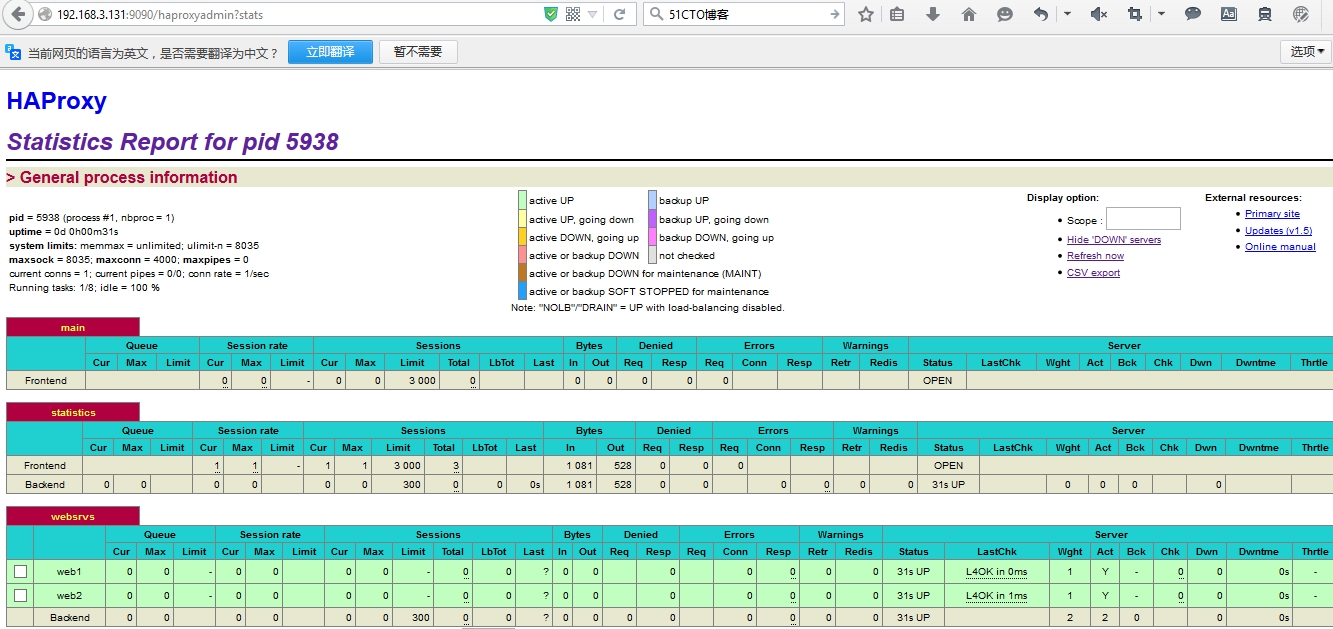Reload the page with the refresh icon
The image size is (1333, 629).
tap(617, 15)
